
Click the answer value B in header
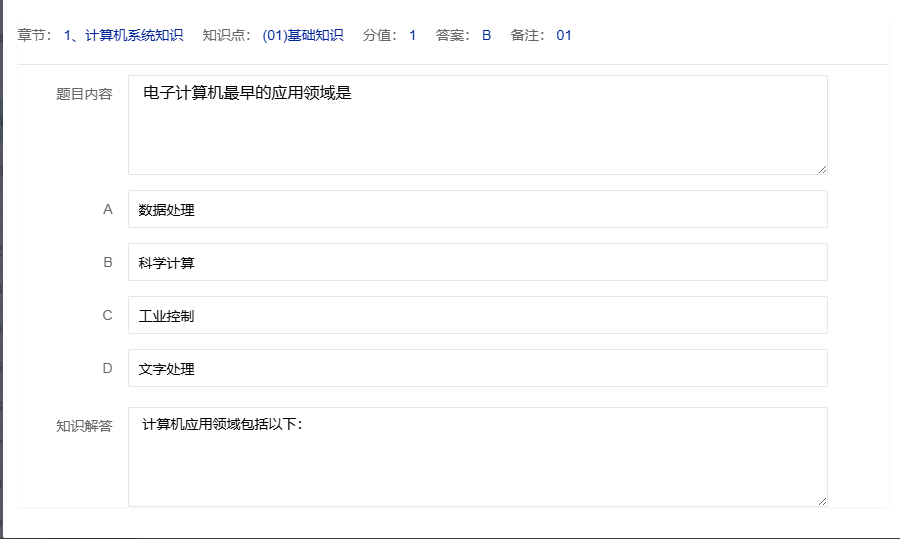click(x=486, y=35)
